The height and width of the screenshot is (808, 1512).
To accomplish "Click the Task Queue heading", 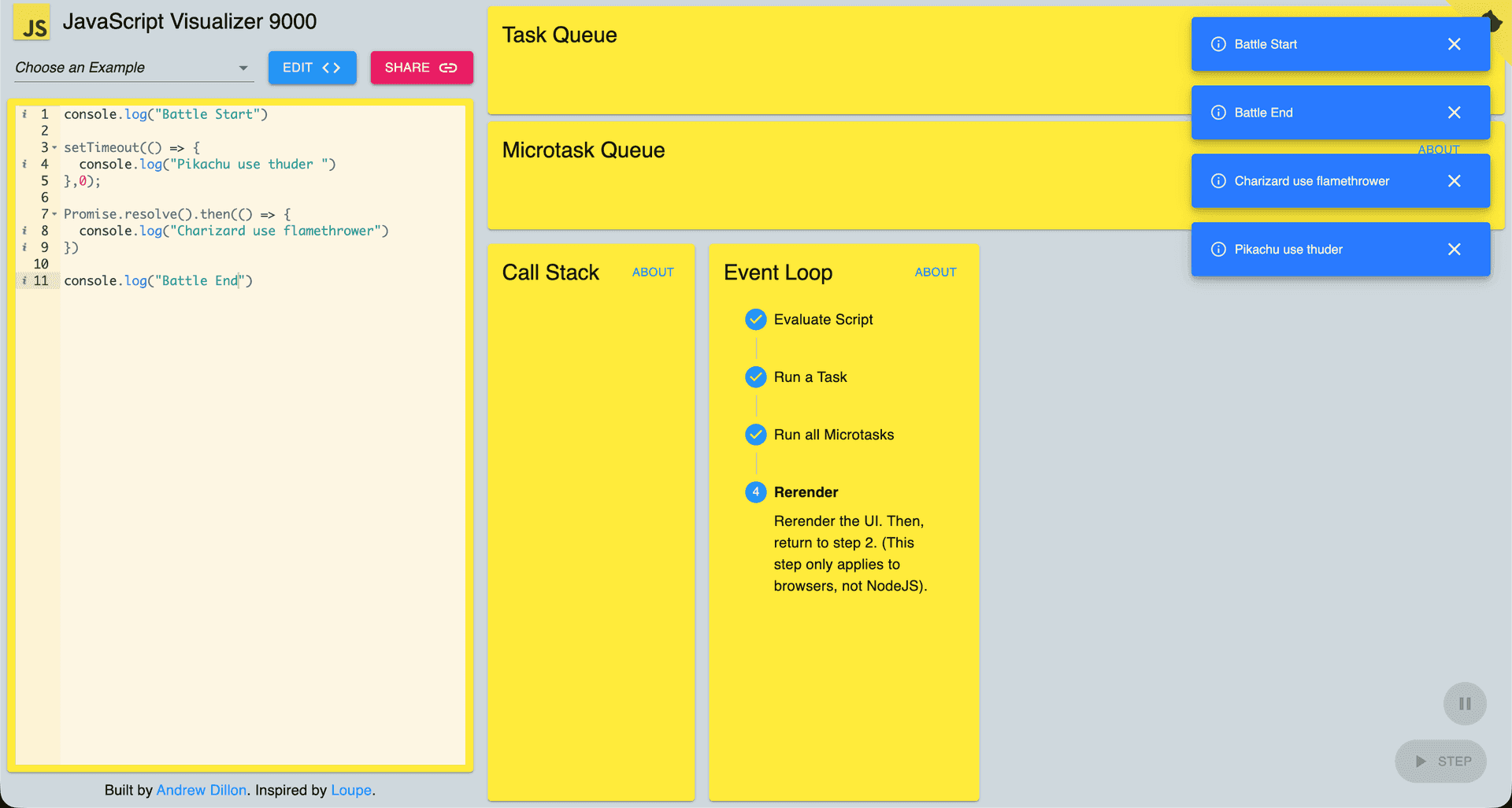I will point(559,35).
